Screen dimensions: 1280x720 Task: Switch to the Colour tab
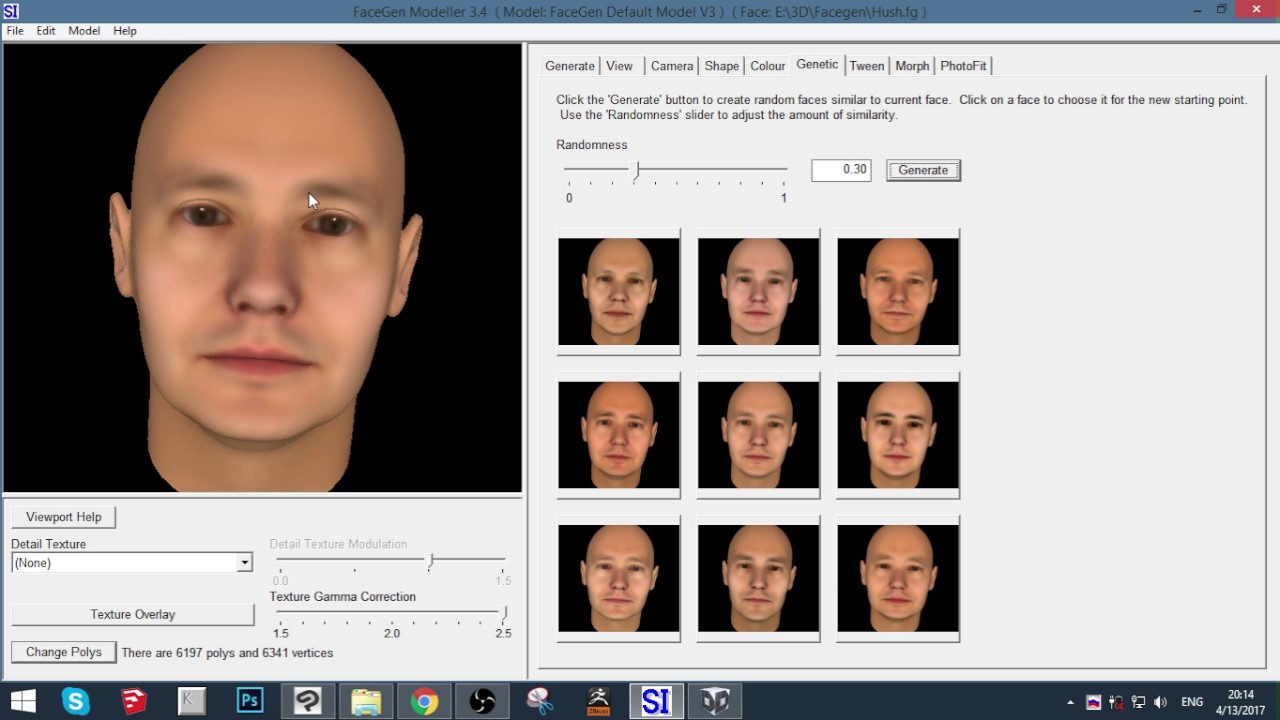pyautogui.click(x=768, y=66)
